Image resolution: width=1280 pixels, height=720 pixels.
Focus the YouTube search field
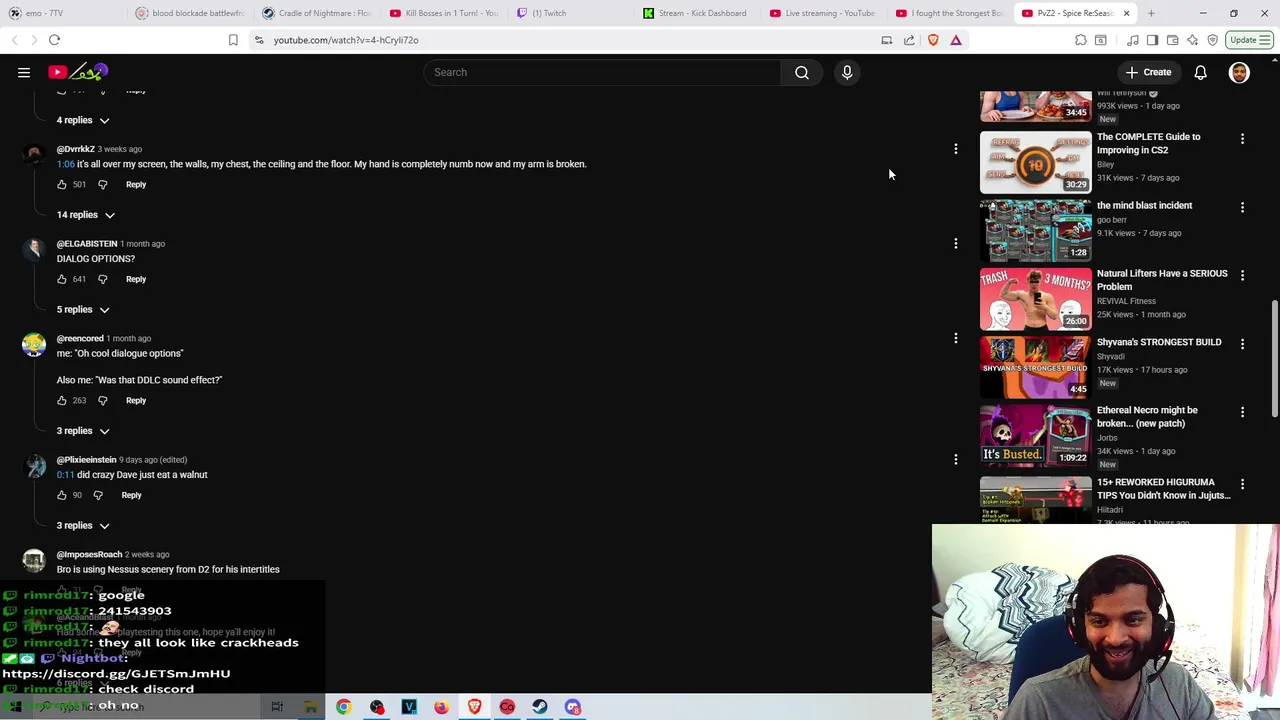click(602, 72)
